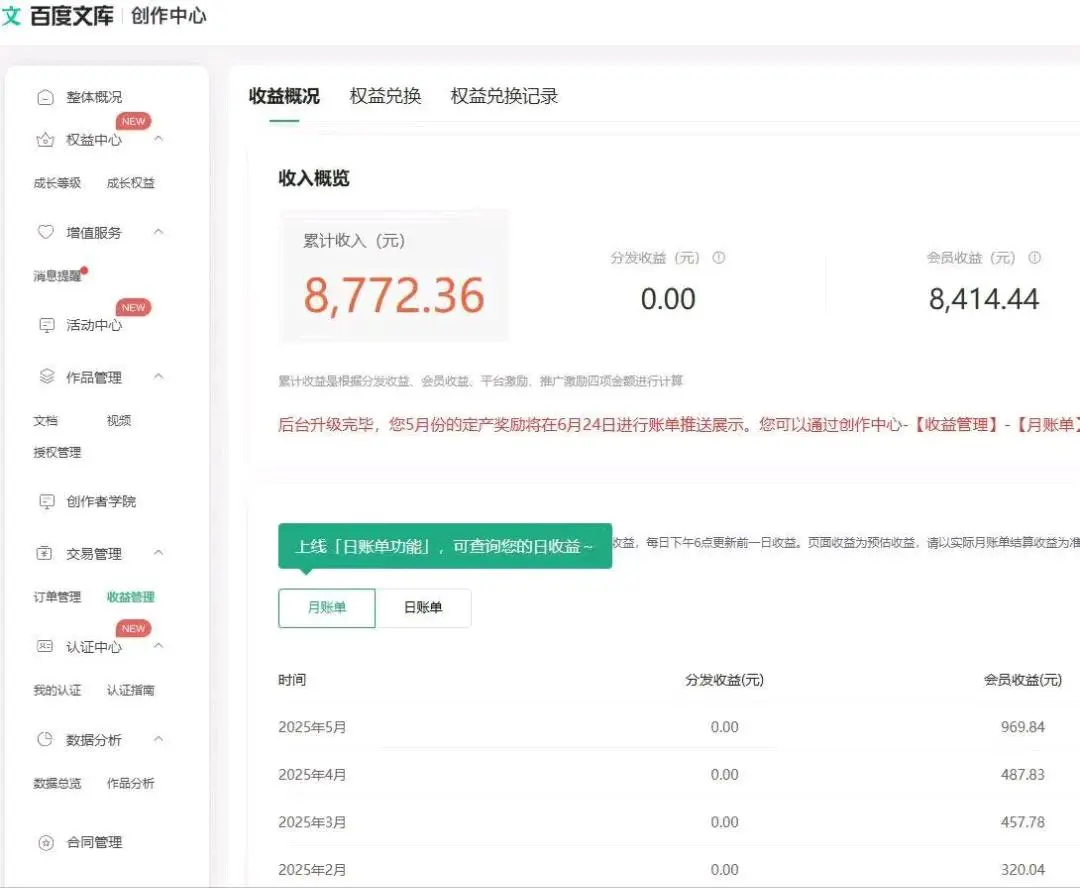Click the 权益中心 crown icon
1080x888 pixels.
coord(45,140)
